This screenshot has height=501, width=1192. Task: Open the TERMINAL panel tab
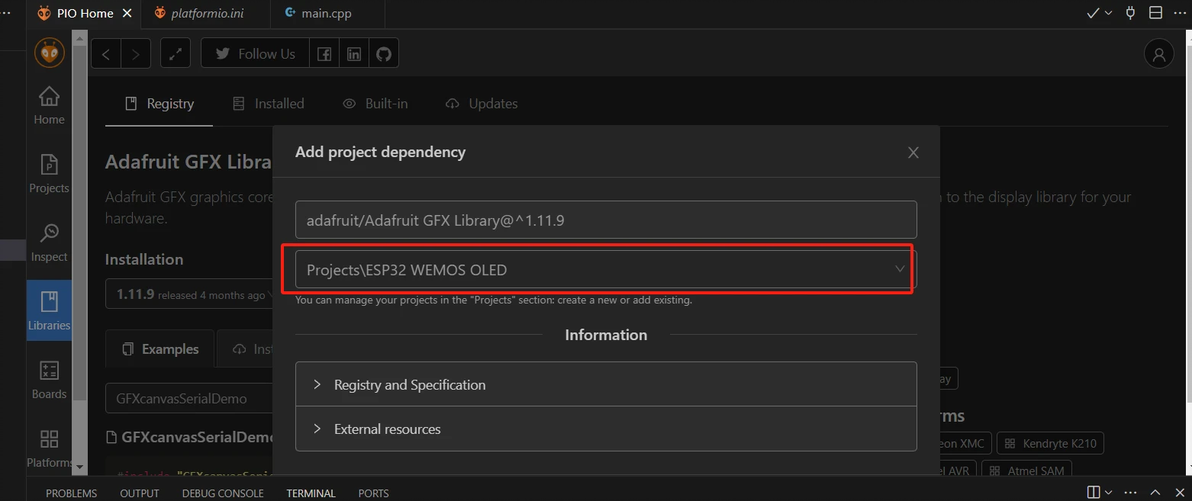311,493
